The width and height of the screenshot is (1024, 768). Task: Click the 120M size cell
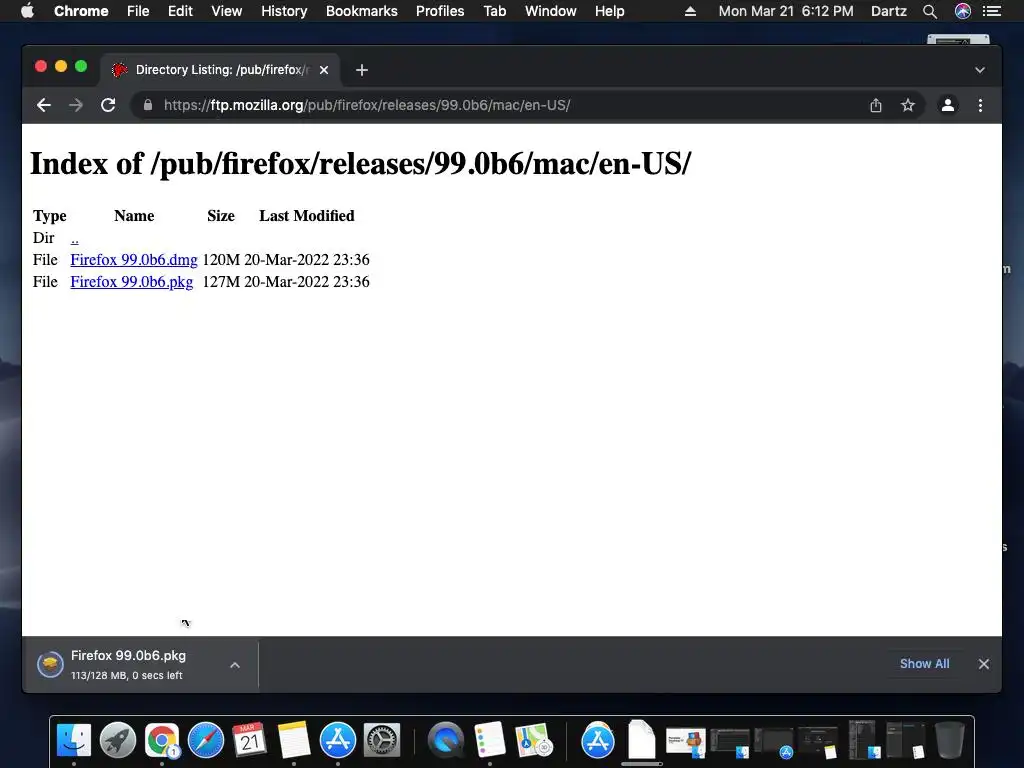point(221,260)
